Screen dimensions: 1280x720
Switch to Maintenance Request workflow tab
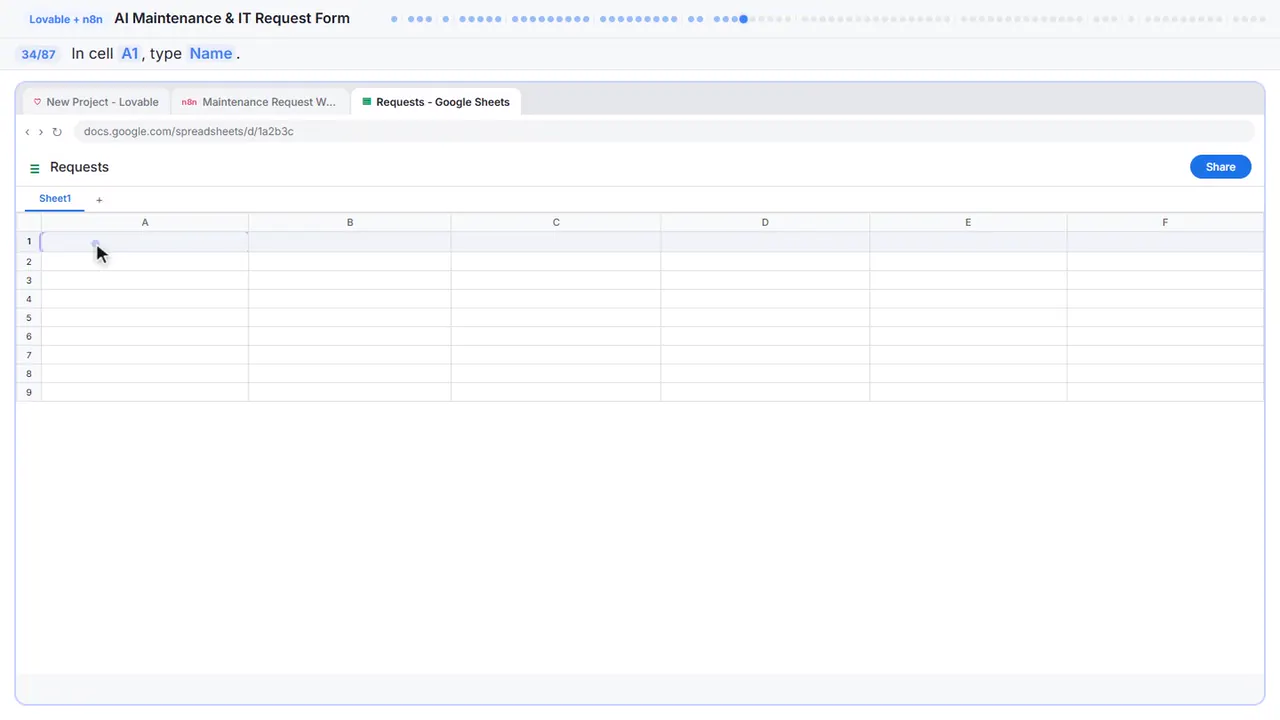[260, 102]
